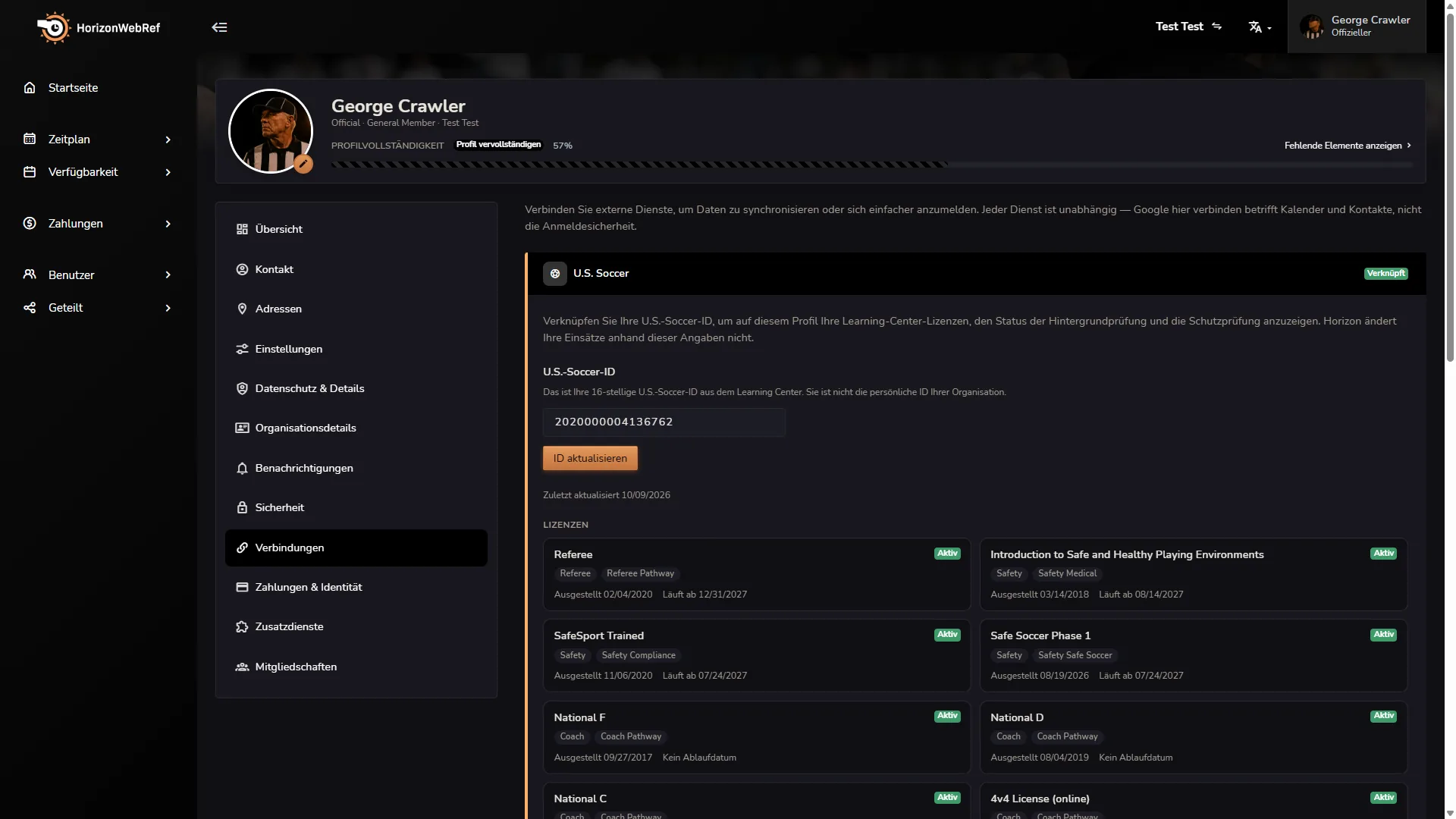Click the Benutzer people icon
The height and width of the screenshot is (819, 1456).
pyautogui.click(x=30, y=275)
